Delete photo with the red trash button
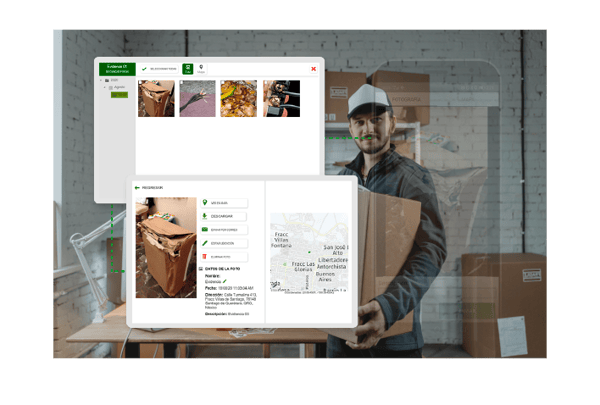The width and height of the screenshot is (600, 405). pos(224,256)
